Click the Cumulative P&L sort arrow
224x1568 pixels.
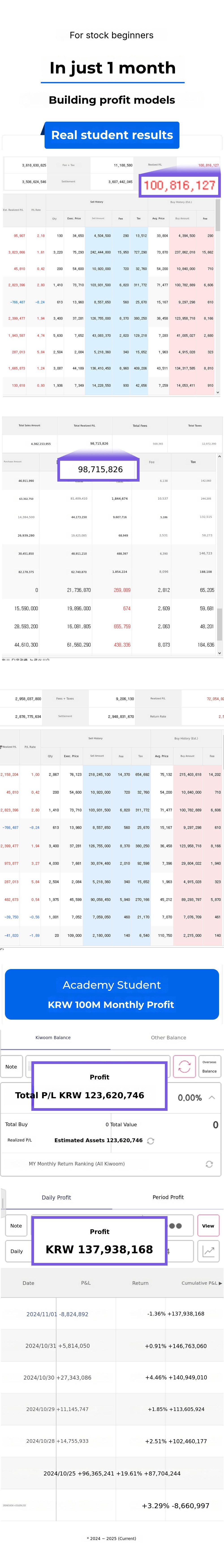pyautogui.click(x=220, y=1283)
